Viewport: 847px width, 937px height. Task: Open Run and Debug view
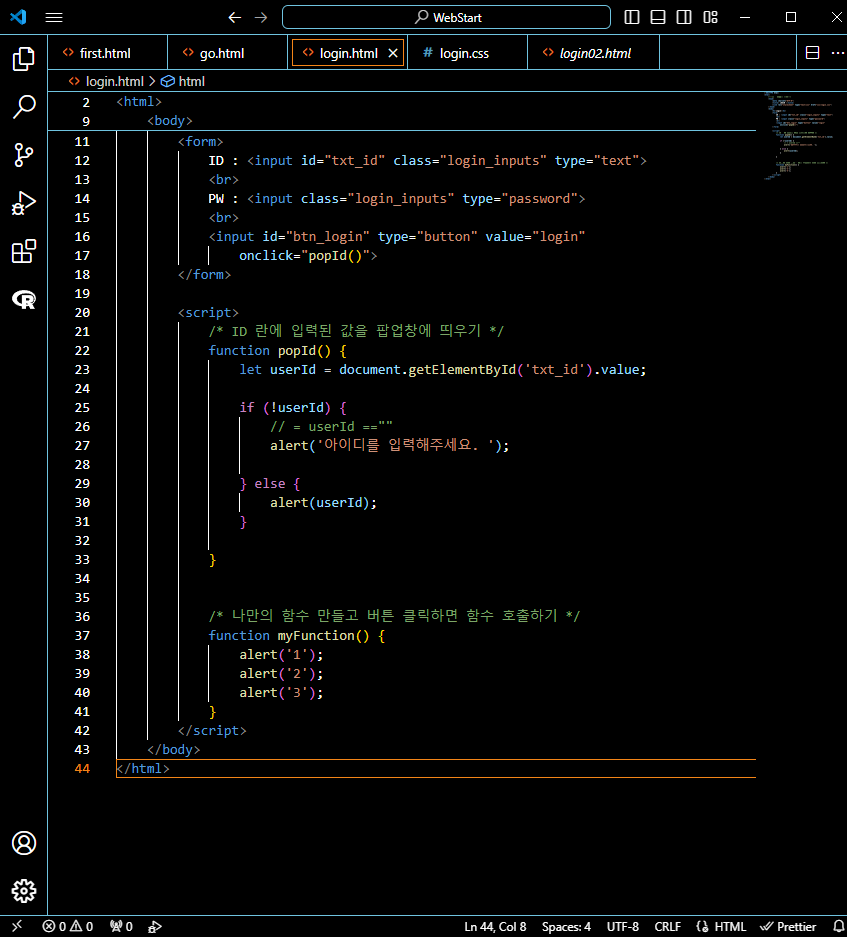[x=24, y=203]
